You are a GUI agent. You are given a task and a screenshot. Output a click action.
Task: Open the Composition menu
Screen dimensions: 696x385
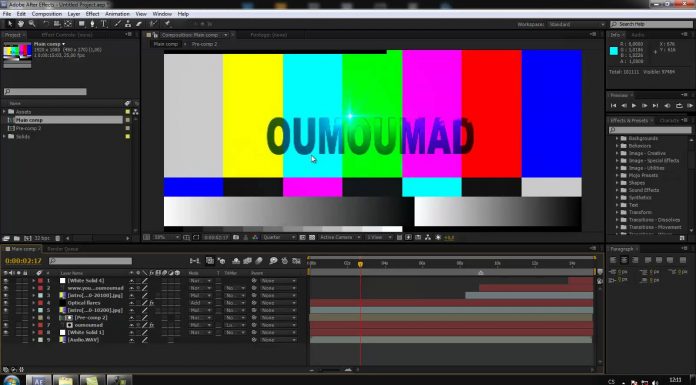point(47,14)
